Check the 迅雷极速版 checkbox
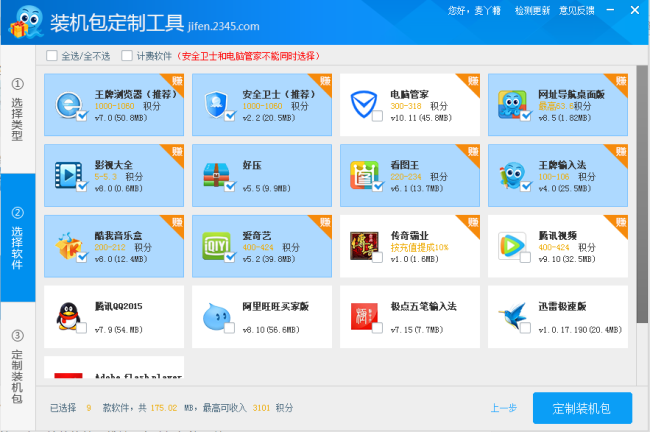 (525, 328)
